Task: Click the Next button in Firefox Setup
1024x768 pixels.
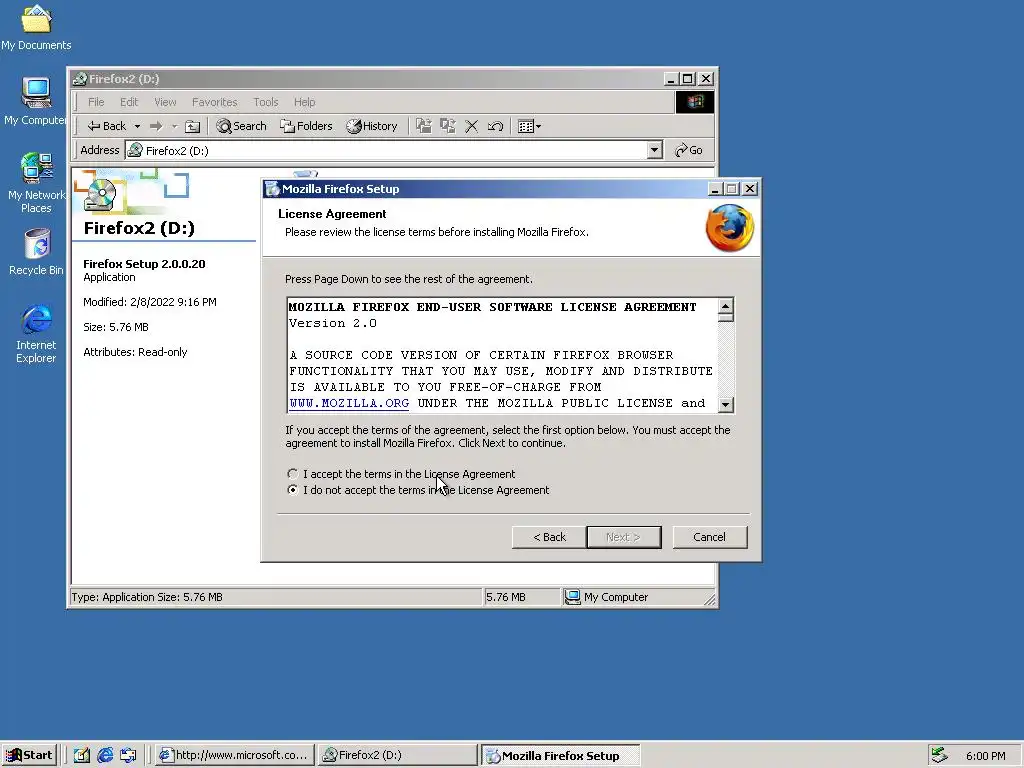Action: (624, 537)
